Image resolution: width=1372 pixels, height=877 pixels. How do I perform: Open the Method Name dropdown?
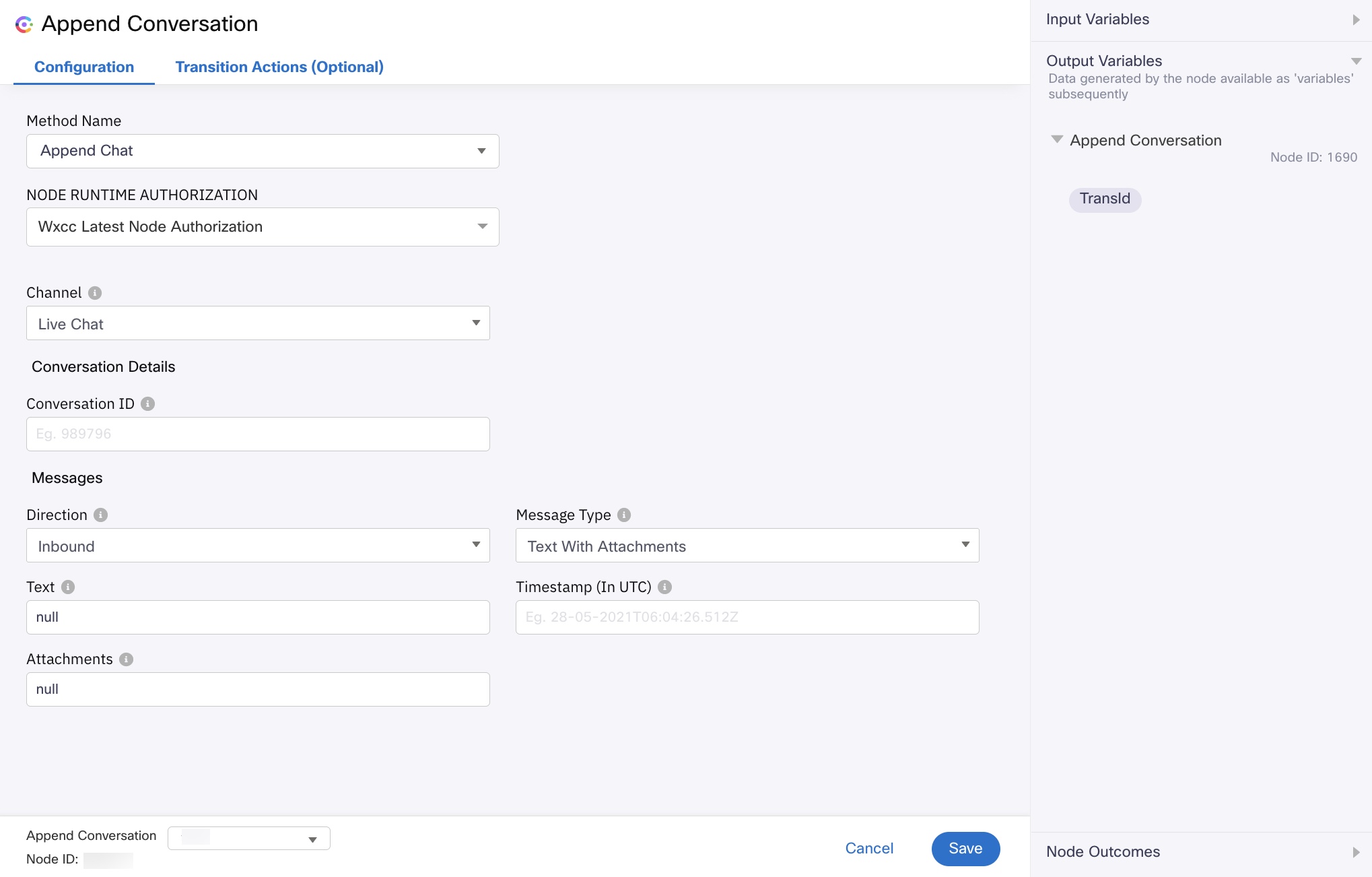tap(263, 151)
